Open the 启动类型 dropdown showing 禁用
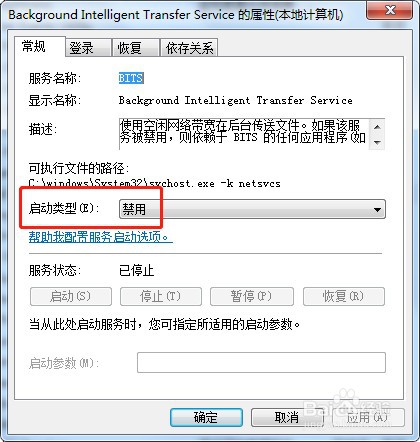 (x=252, y=209)
